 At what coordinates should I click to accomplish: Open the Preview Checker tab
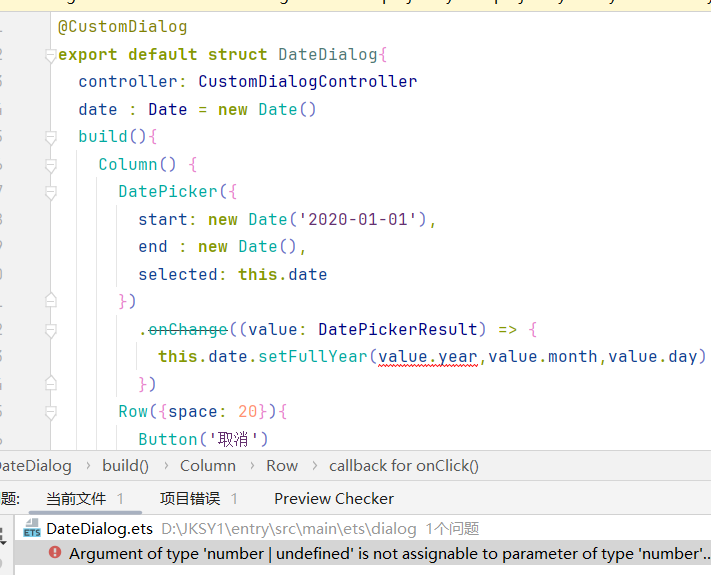[334, 499]
